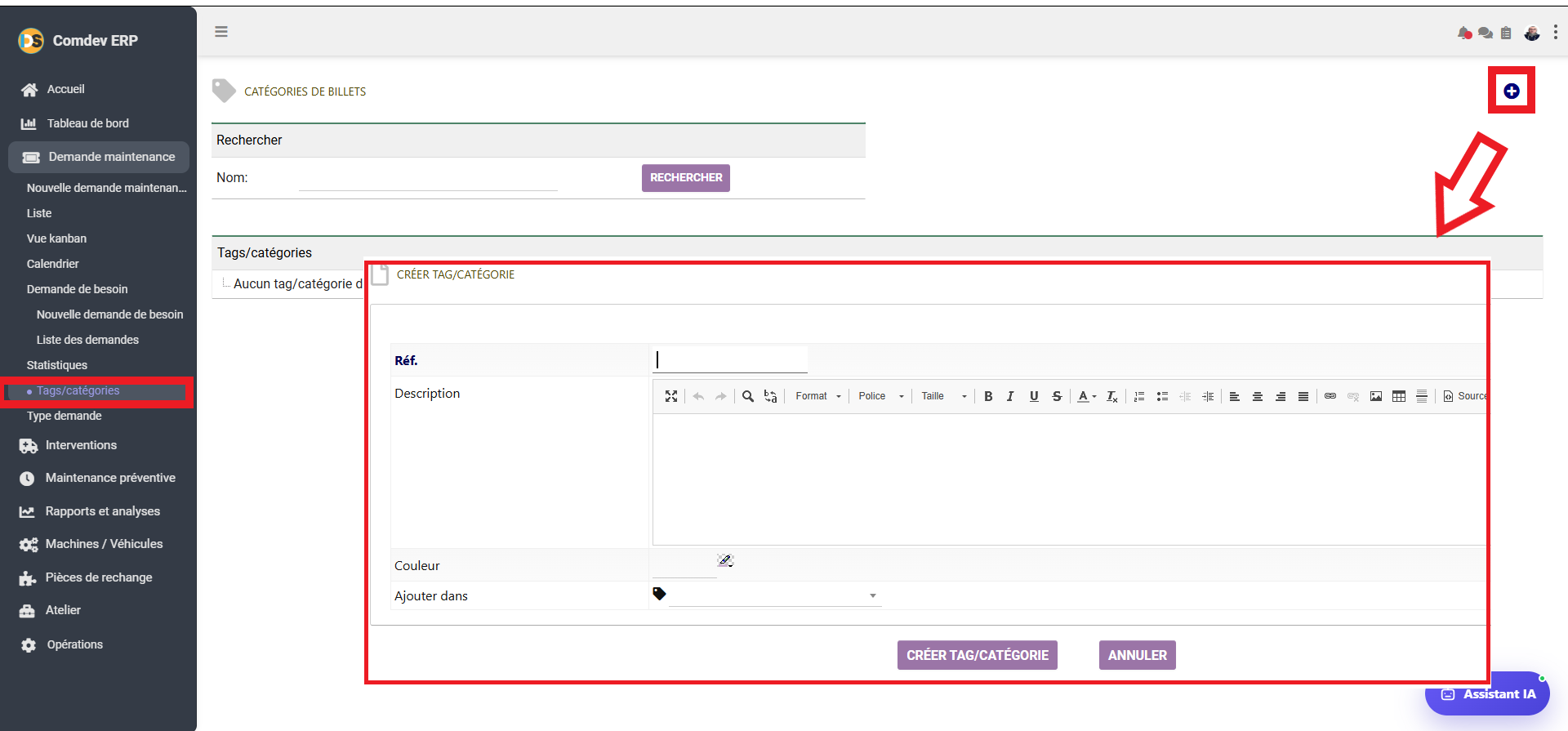Open Type demande in the sidebar

coord(64,416)
